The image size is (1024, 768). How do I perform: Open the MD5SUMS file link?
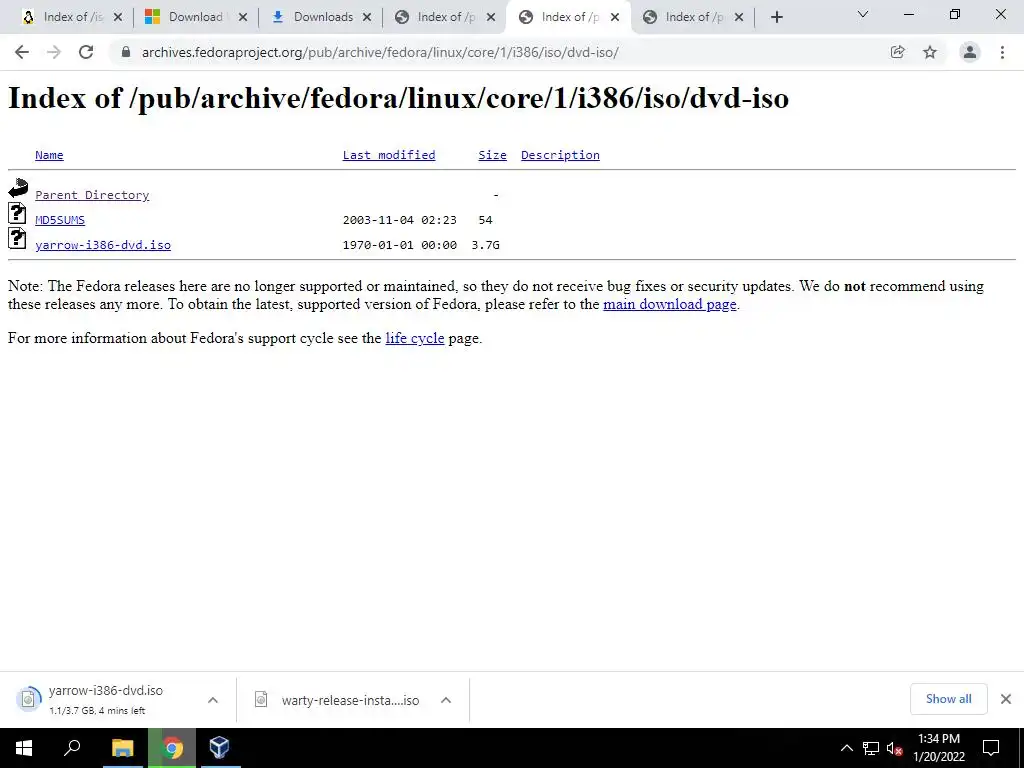(x=60, y=219)
